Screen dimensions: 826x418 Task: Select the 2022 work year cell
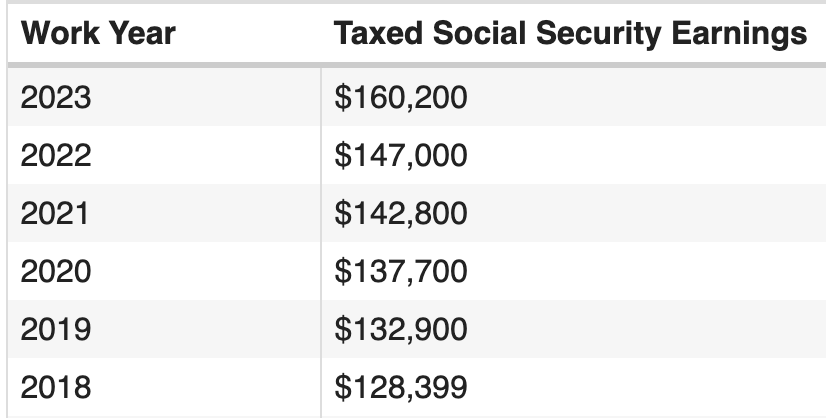pyautogui.click(x=56, y=156)
